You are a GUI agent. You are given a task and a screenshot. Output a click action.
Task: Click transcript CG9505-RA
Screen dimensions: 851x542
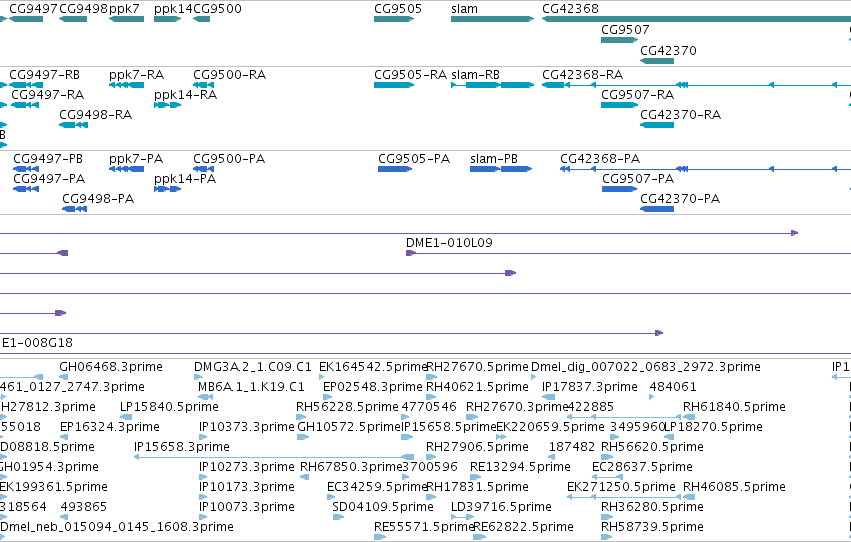click(394, 85)
